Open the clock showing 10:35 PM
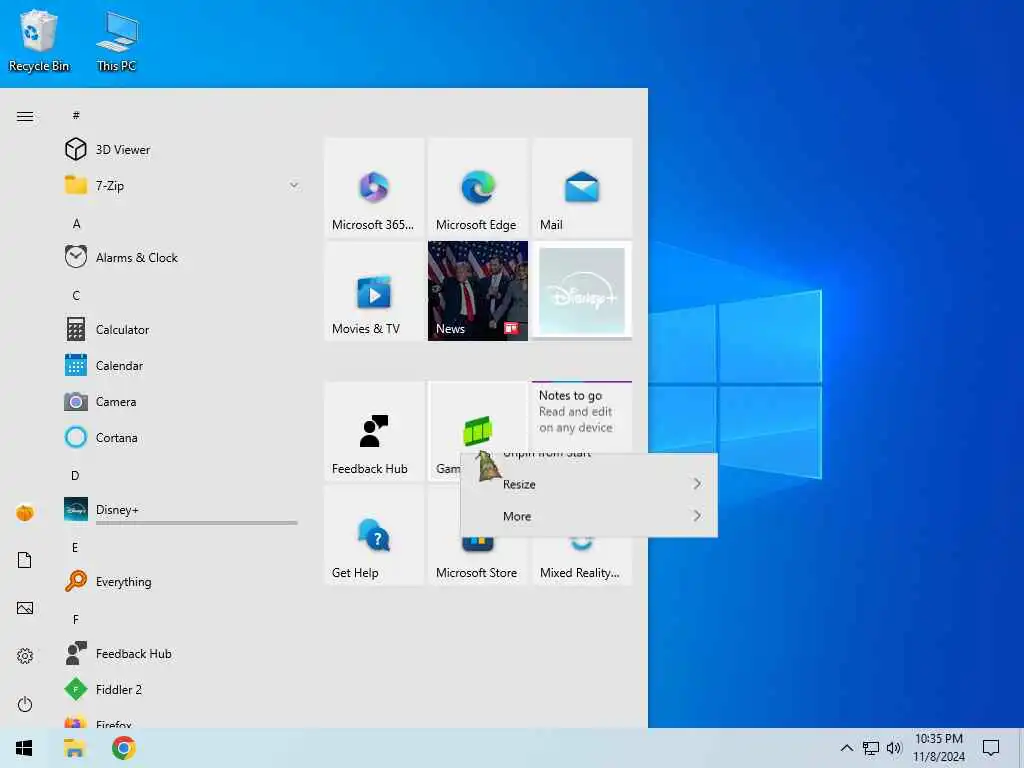This screenshot has height=768, width=1024. point(939,747)
